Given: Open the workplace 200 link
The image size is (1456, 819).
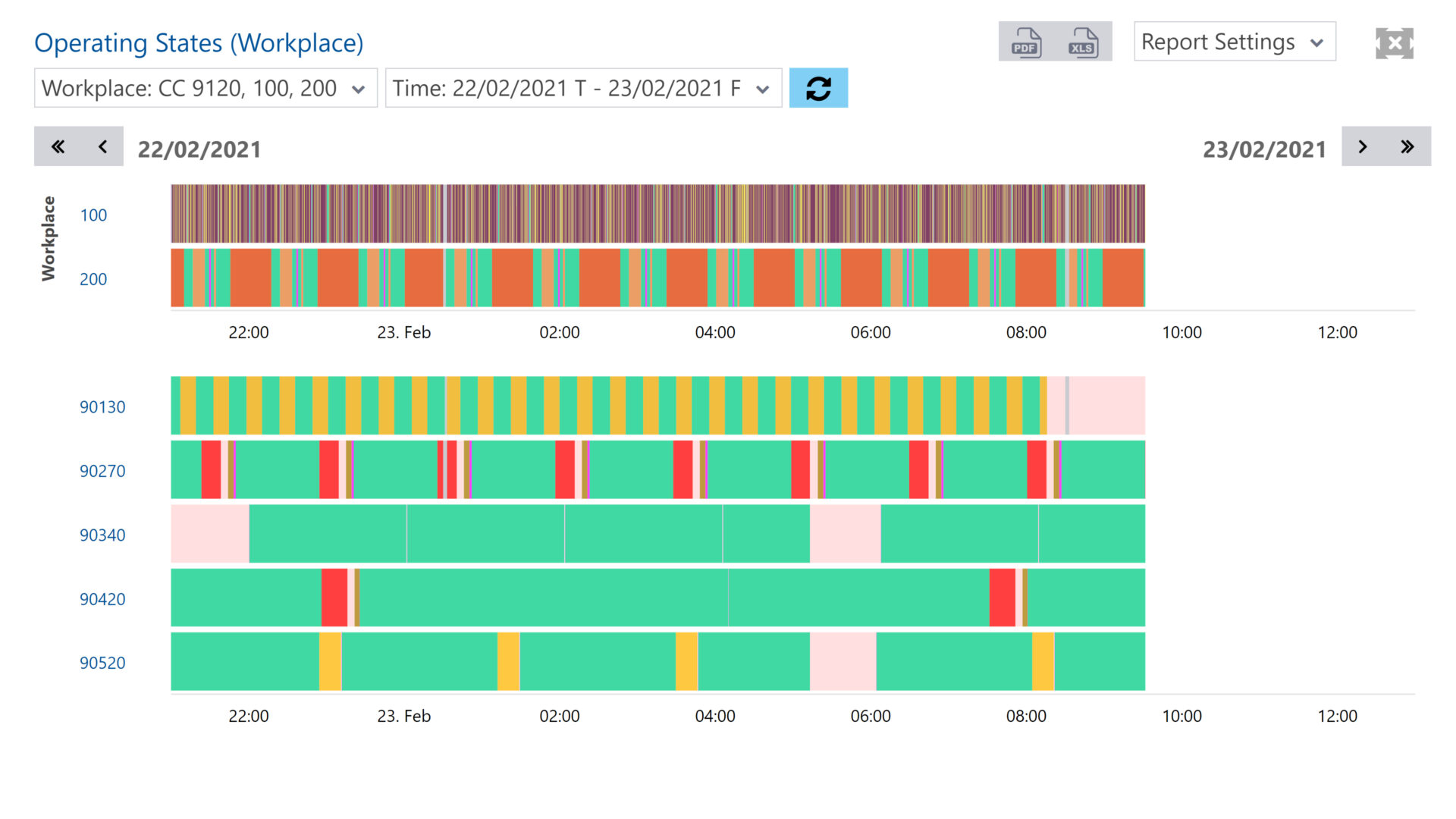Looking at the screenshot, I should (93, 279).
